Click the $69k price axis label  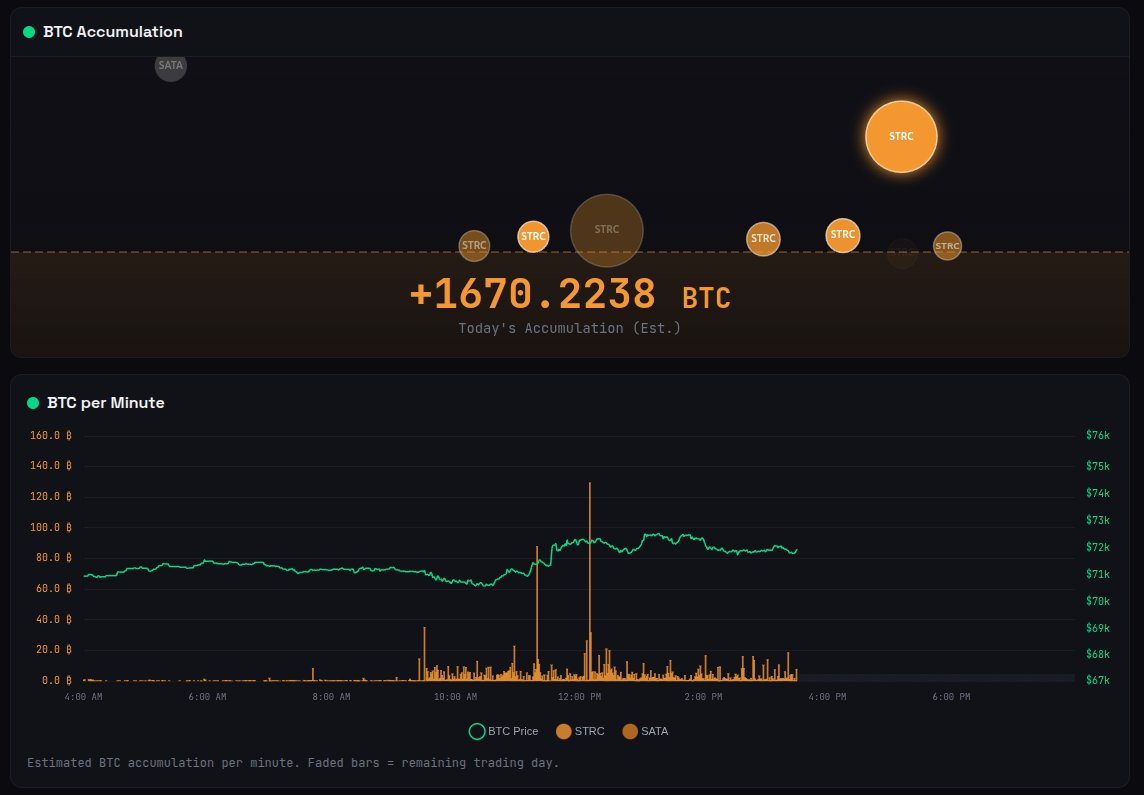[1097, 628]
